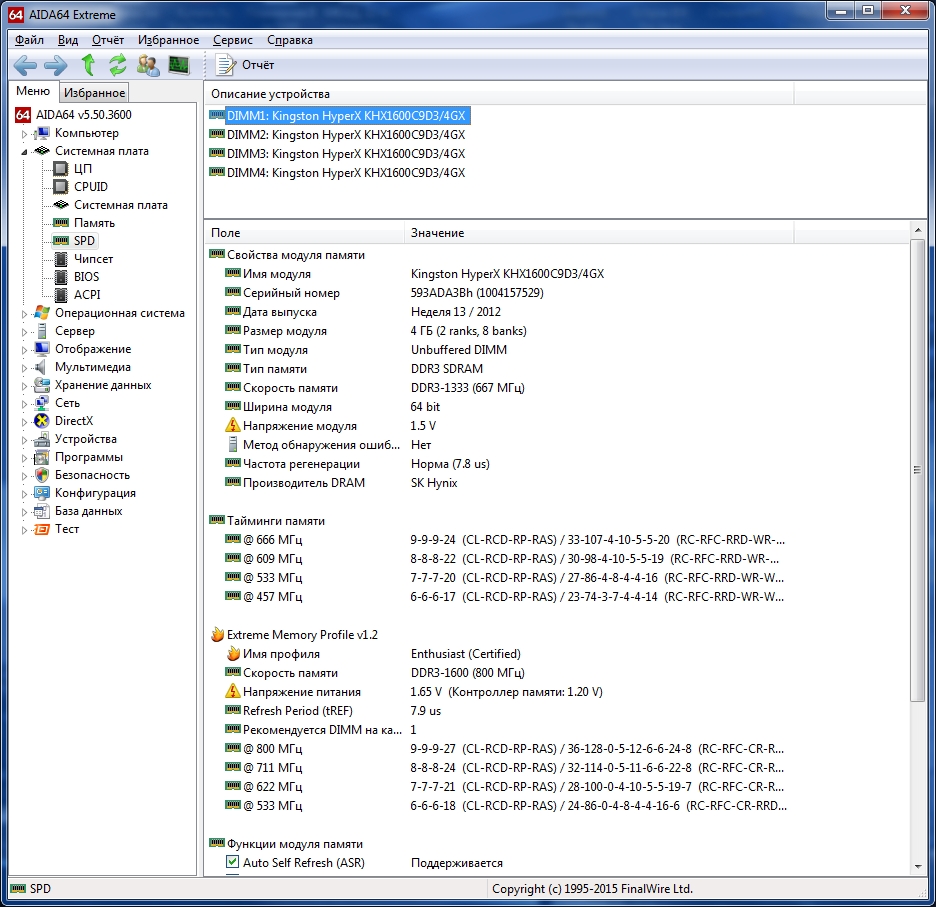This screenshot has width=936, height=907.
Task: Click the green Up arrow icon
Action: pyautogui.click(x=88, y=66)
